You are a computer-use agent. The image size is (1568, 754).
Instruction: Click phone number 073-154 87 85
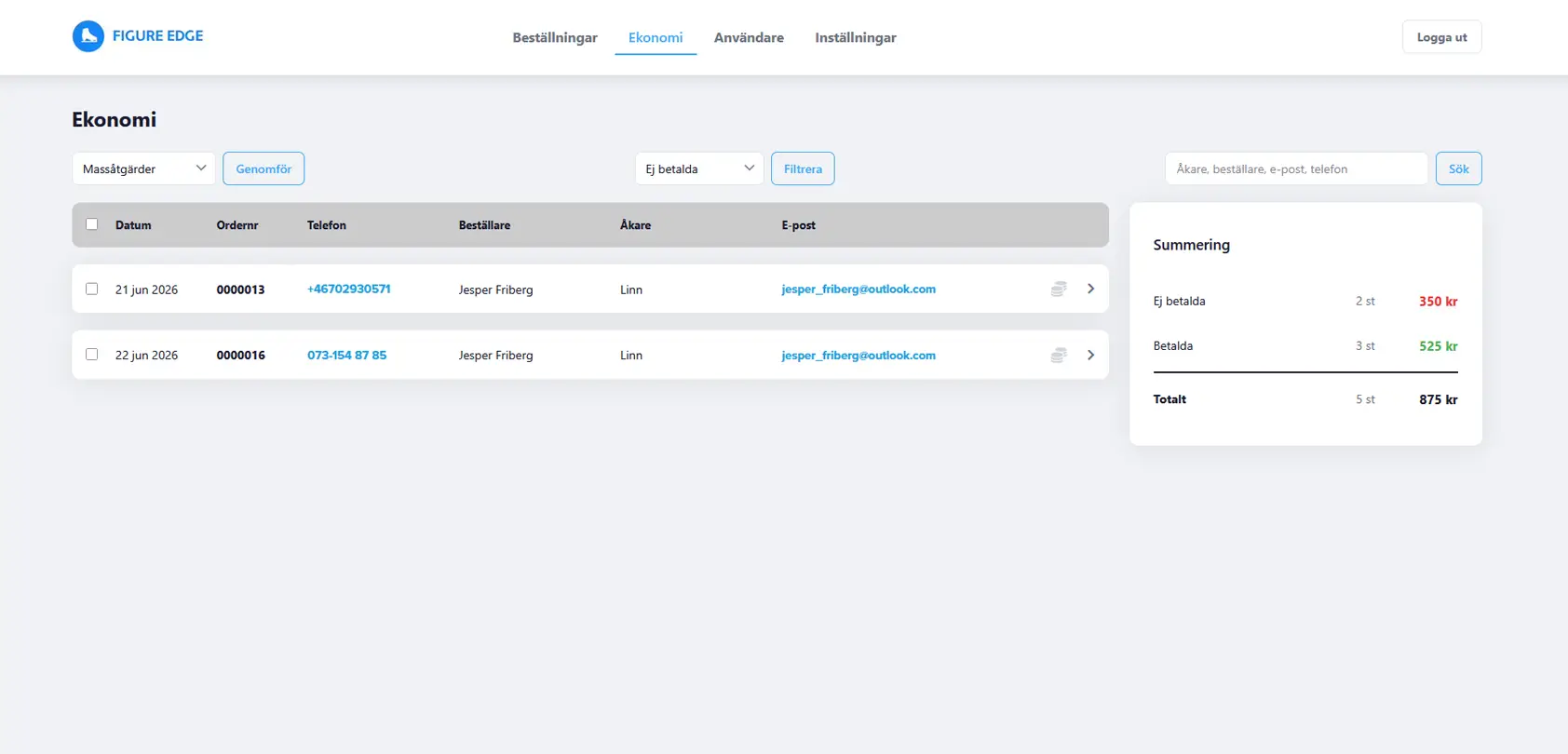pyautogui.click(x=346, y=355)
